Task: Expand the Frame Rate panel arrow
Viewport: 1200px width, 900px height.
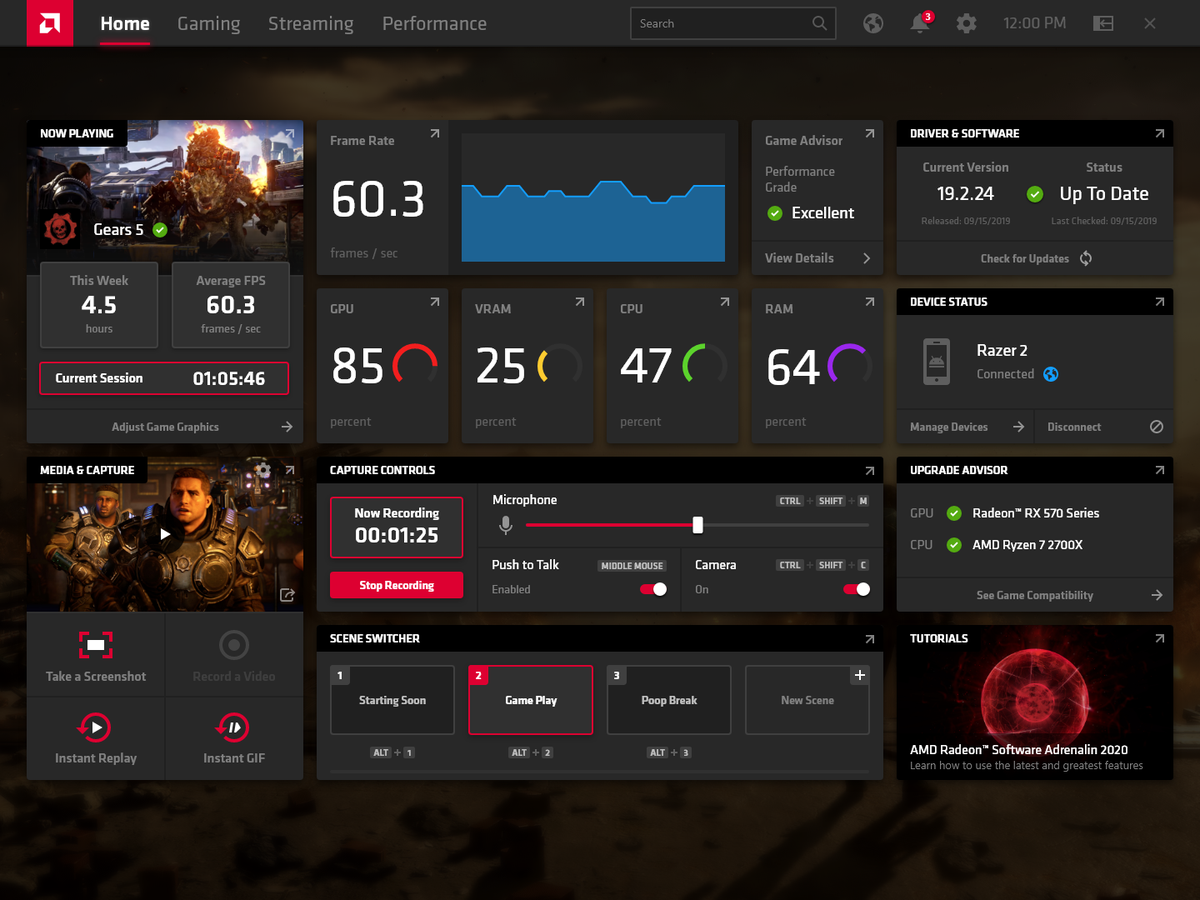Action: [x=434, y=134]
